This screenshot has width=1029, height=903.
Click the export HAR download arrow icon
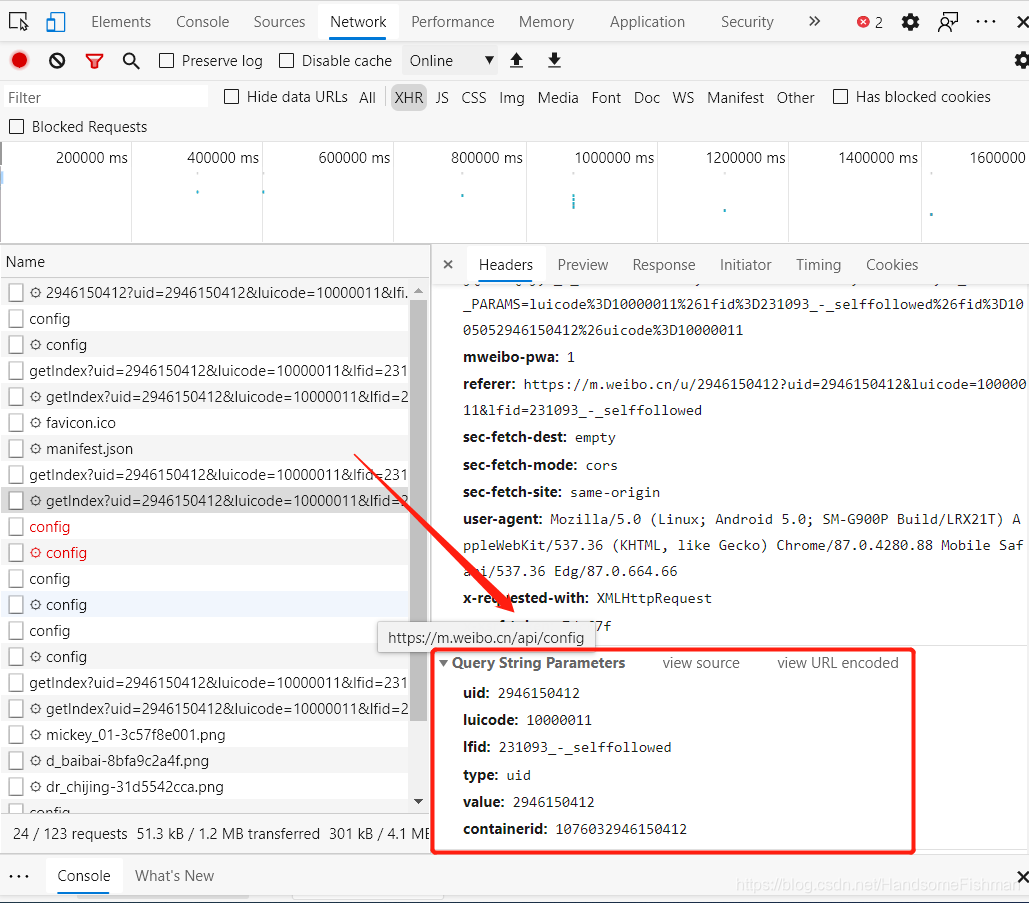pos(555,60)
